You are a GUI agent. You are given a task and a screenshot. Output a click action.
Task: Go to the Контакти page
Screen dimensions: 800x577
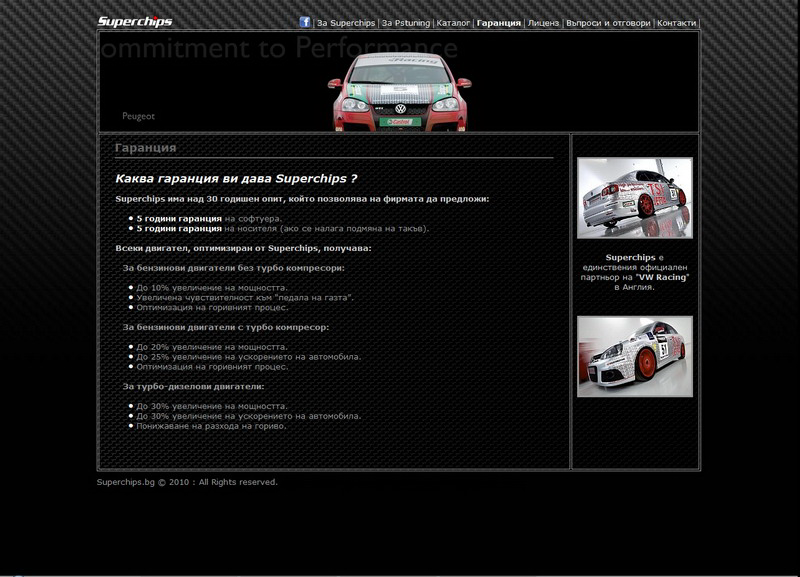point(677,23)
